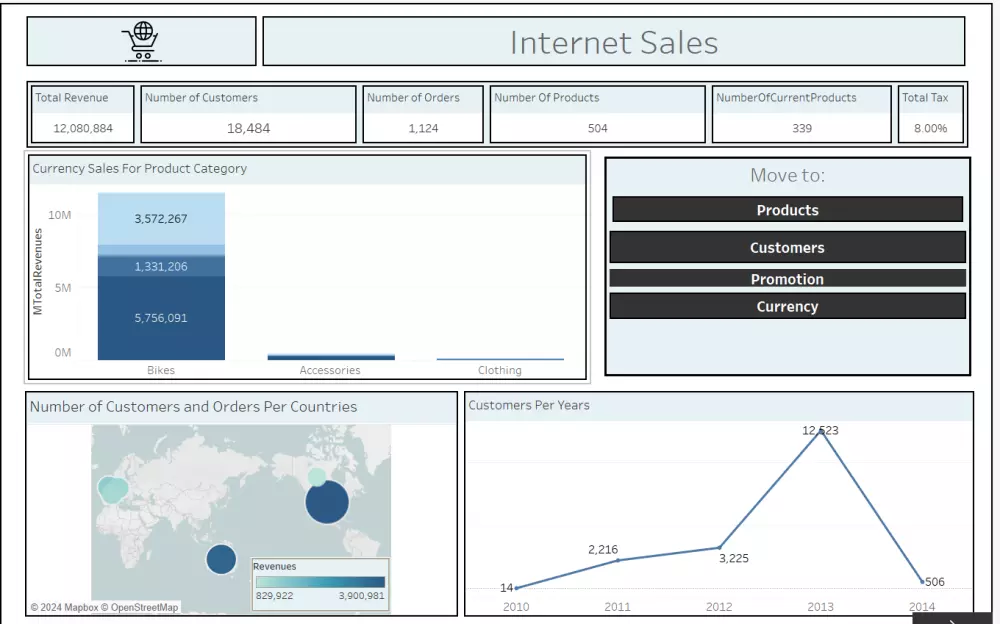This screenshot has height=624, width=1000.
Task: Open the Customers page
Action: 787,246
